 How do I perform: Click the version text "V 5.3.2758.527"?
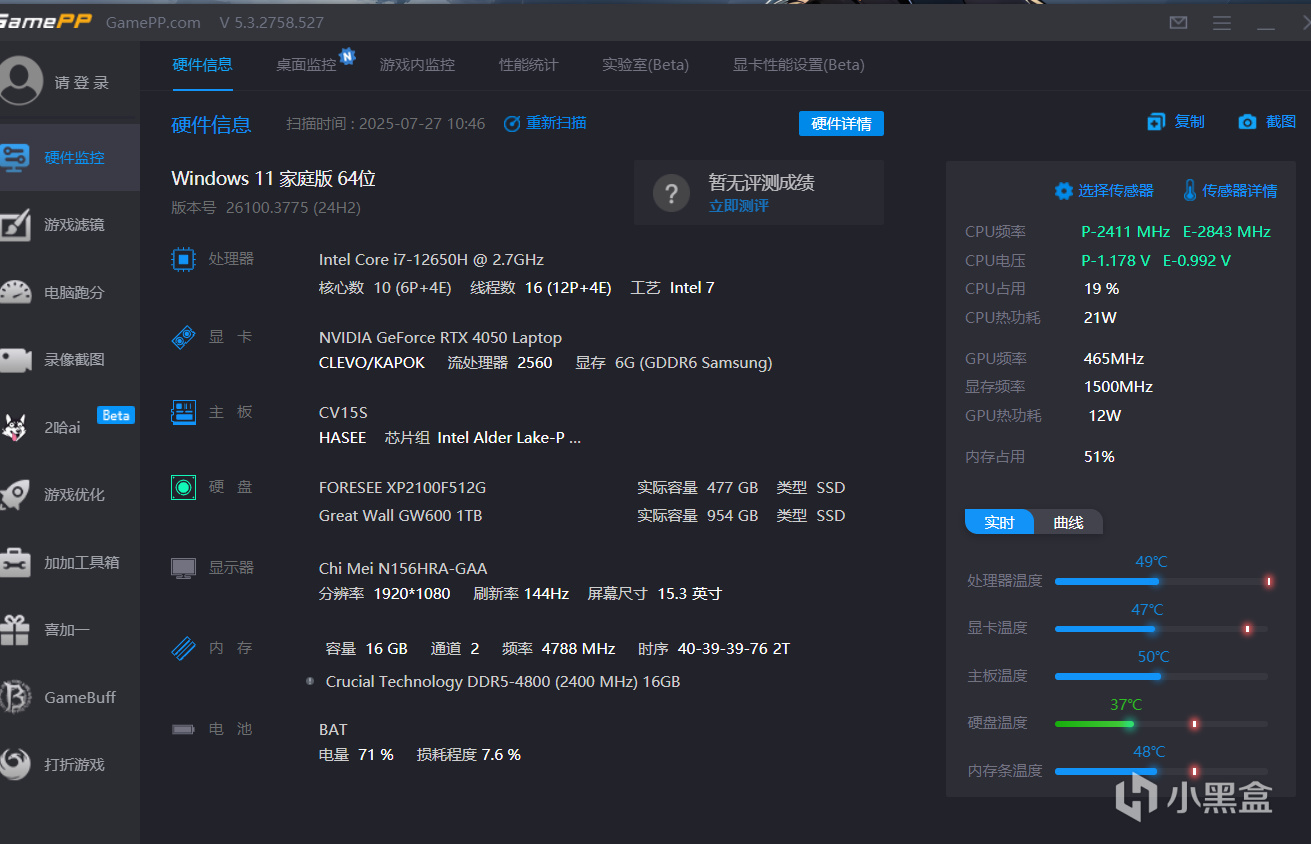[271, 22]
